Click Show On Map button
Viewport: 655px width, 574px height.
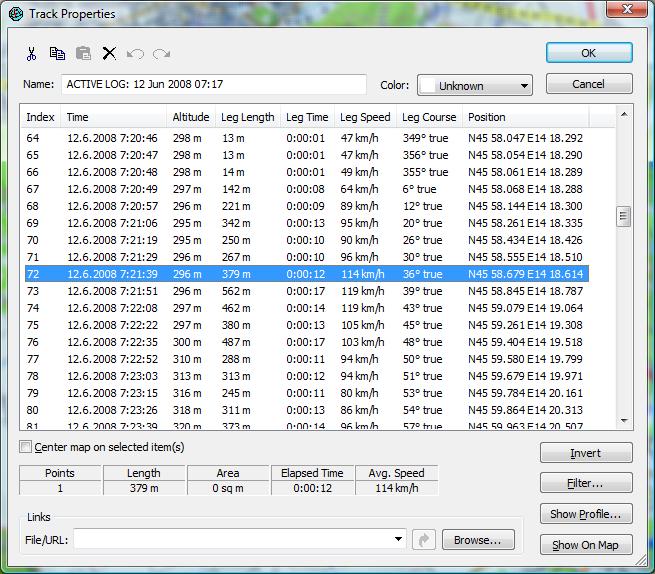(586, 545)
